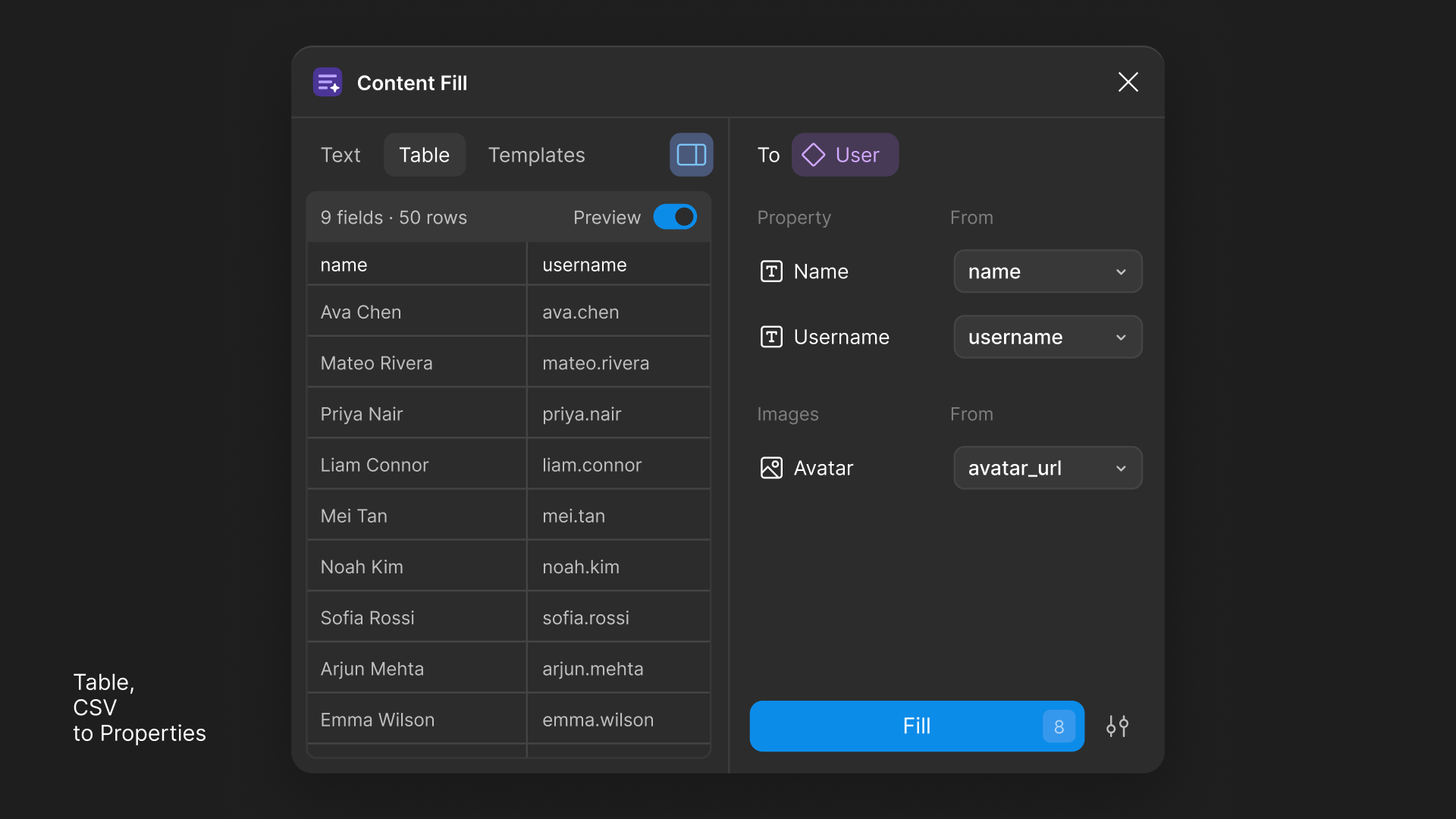Click the Mateo Rivera cell
This screenshot has width=1456, height=819.
[x=416, y=362]
